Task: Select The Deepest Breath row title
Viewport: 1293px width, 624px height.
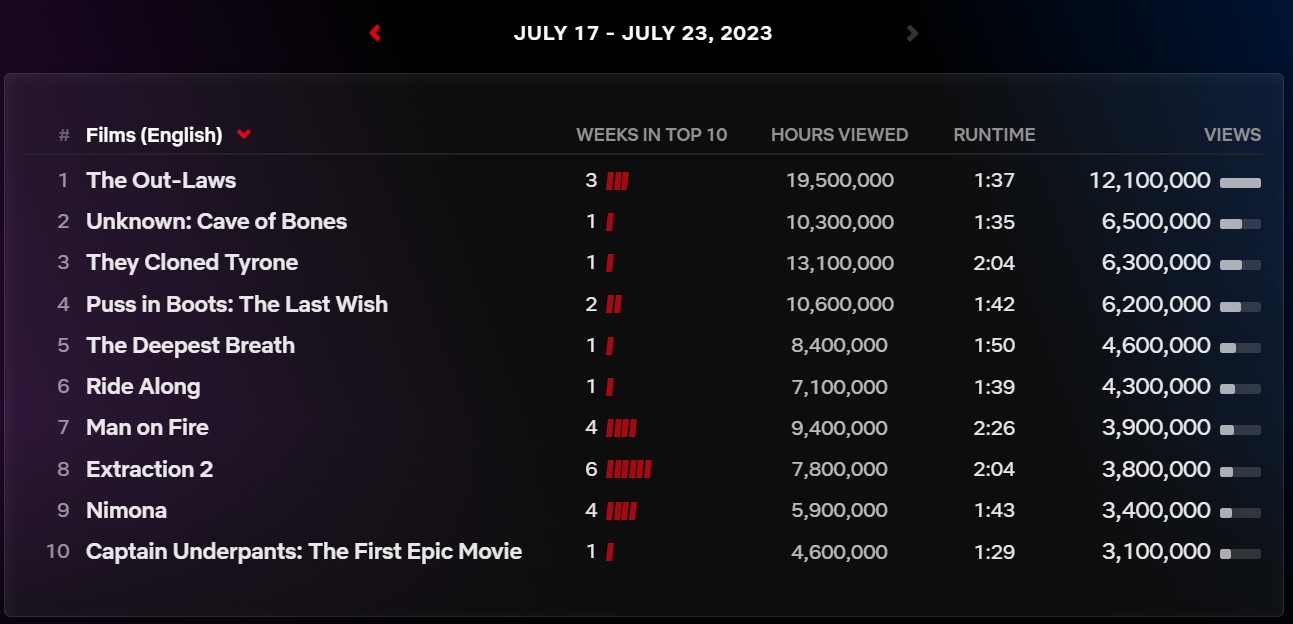Action: click(190, 345)
